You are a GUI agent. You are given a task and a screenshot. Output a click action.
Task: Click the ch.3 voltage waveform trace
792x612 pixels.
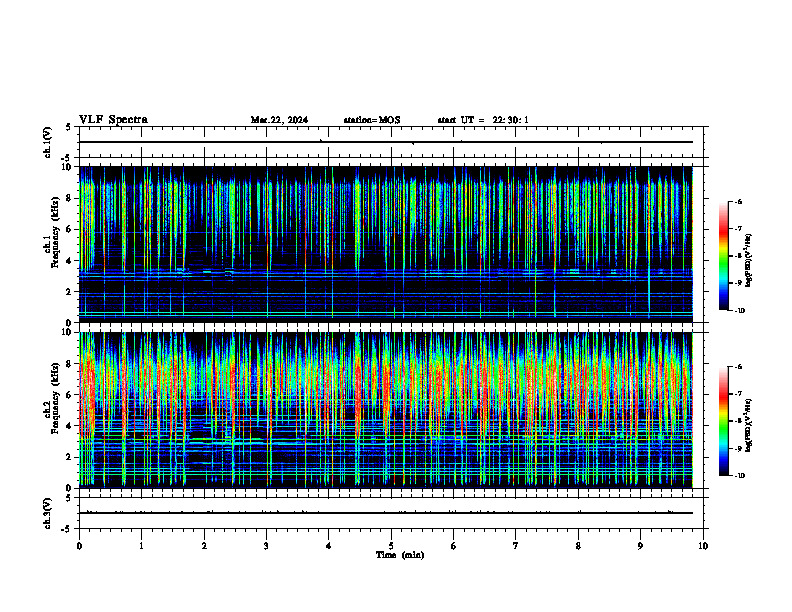pyautogui.click(x=386, y=513)
